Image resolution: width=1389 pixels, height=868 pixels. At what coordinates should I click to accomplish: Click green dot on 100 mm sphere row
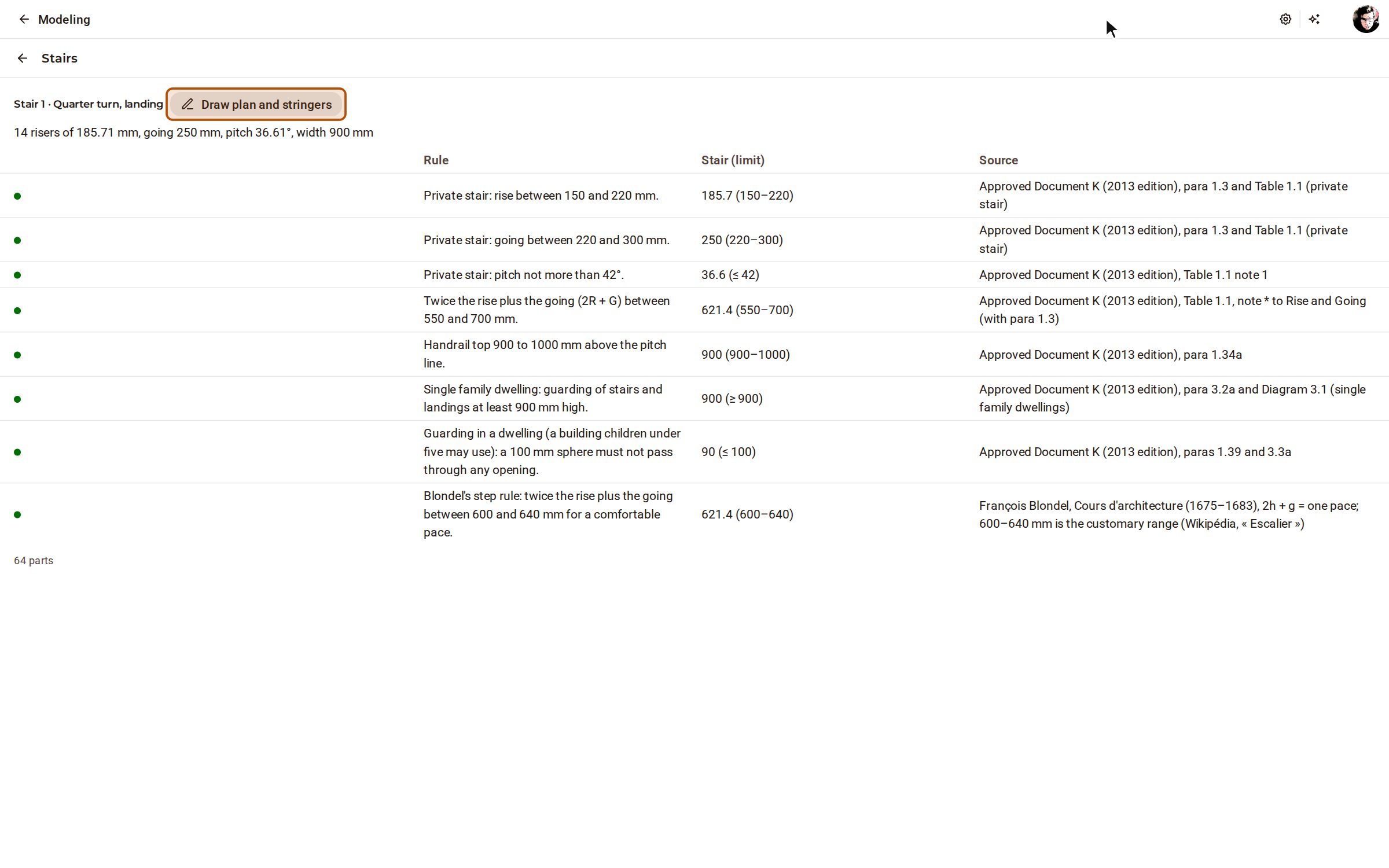(x=17, y=452)
